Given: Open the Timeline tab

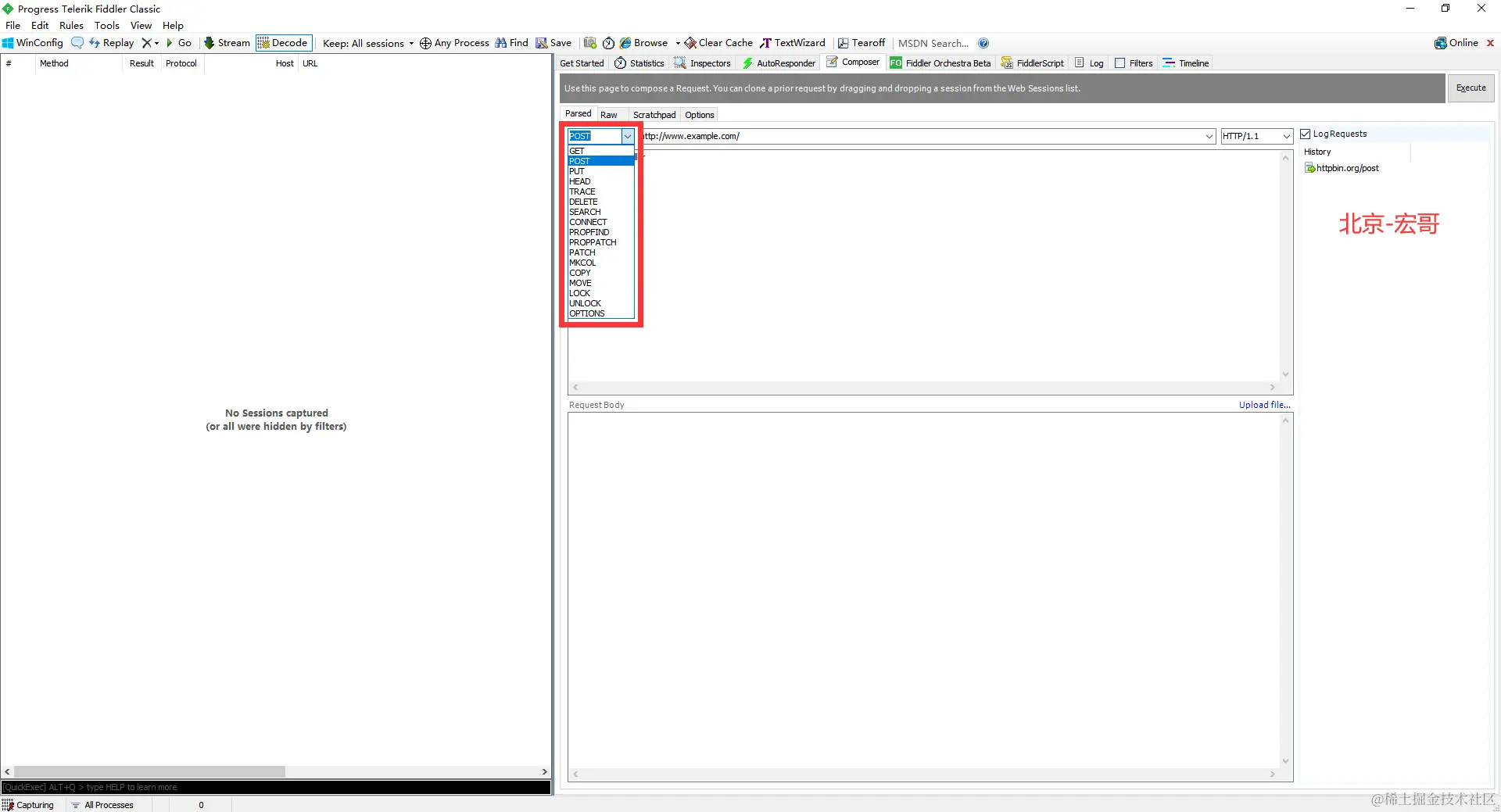Looking at the screenshot, I should pos(1186,63).
